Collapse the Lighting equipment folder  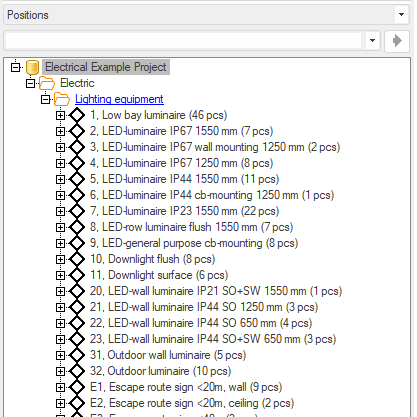point(45,99)
